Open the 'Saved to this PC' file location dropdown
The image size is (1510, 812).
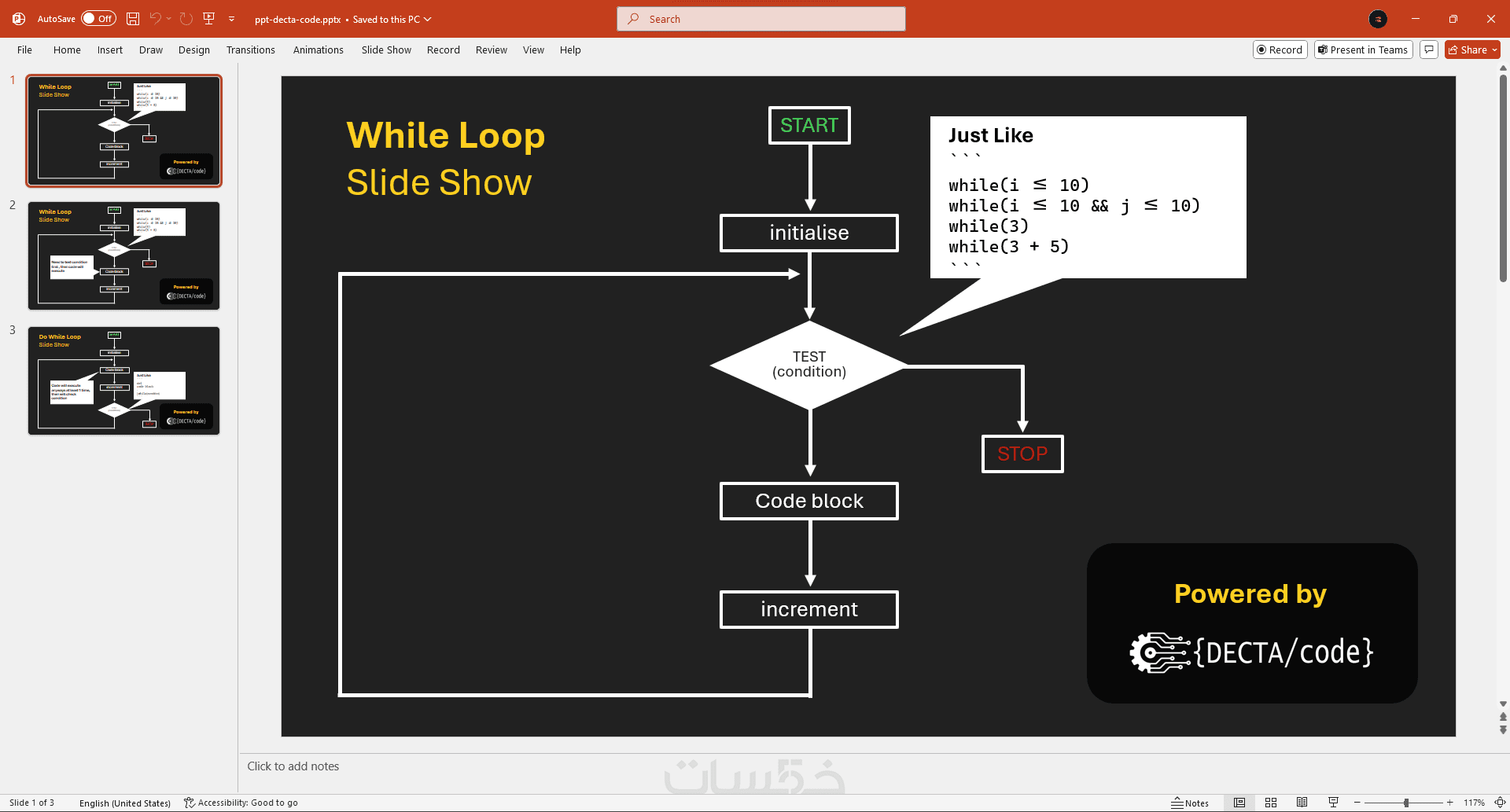(392, 19)
